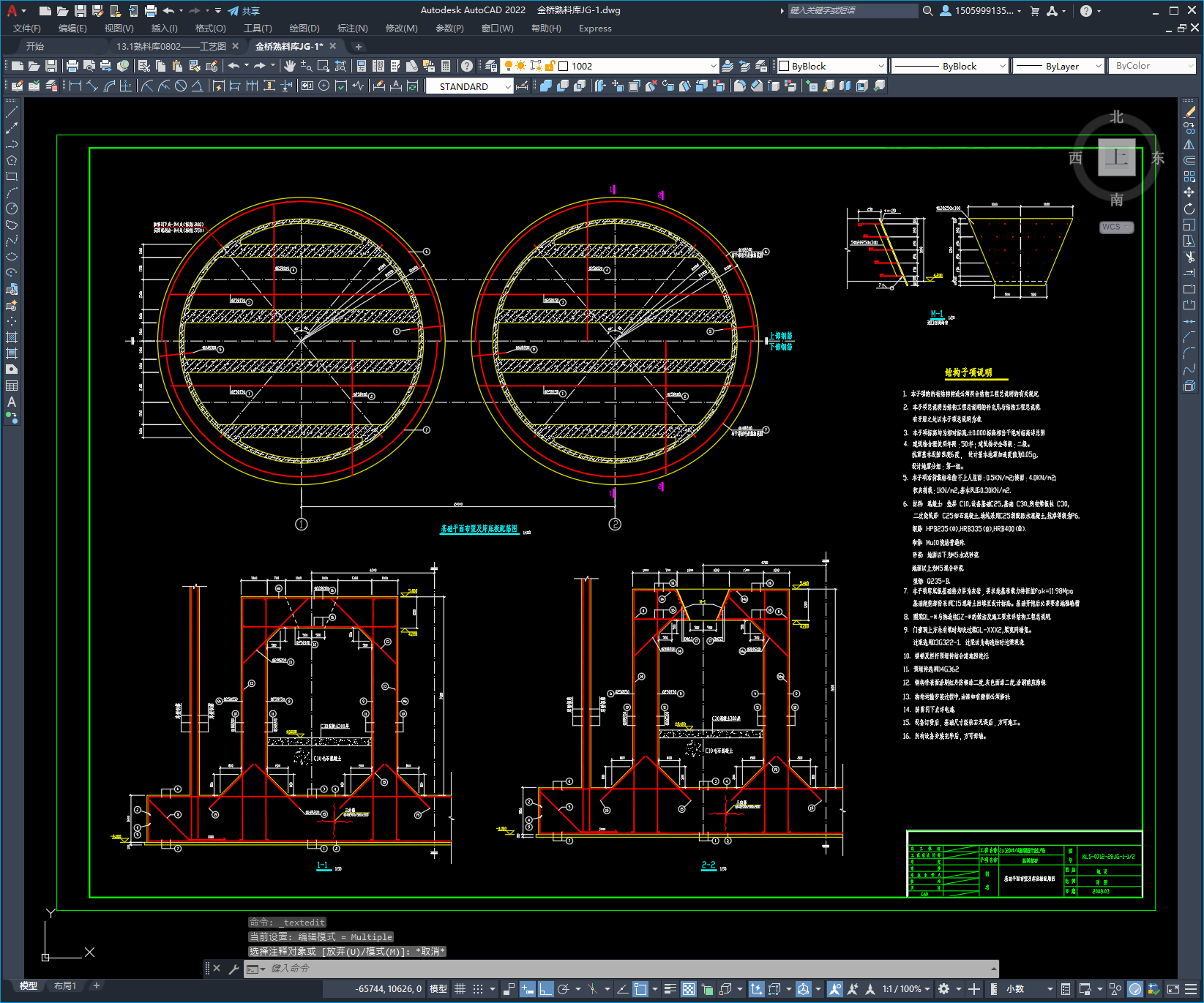Screen dimensions: 1204x1003
Task: Open the Autodesk App Store cart icon
Action: [x=1034, y=11]
